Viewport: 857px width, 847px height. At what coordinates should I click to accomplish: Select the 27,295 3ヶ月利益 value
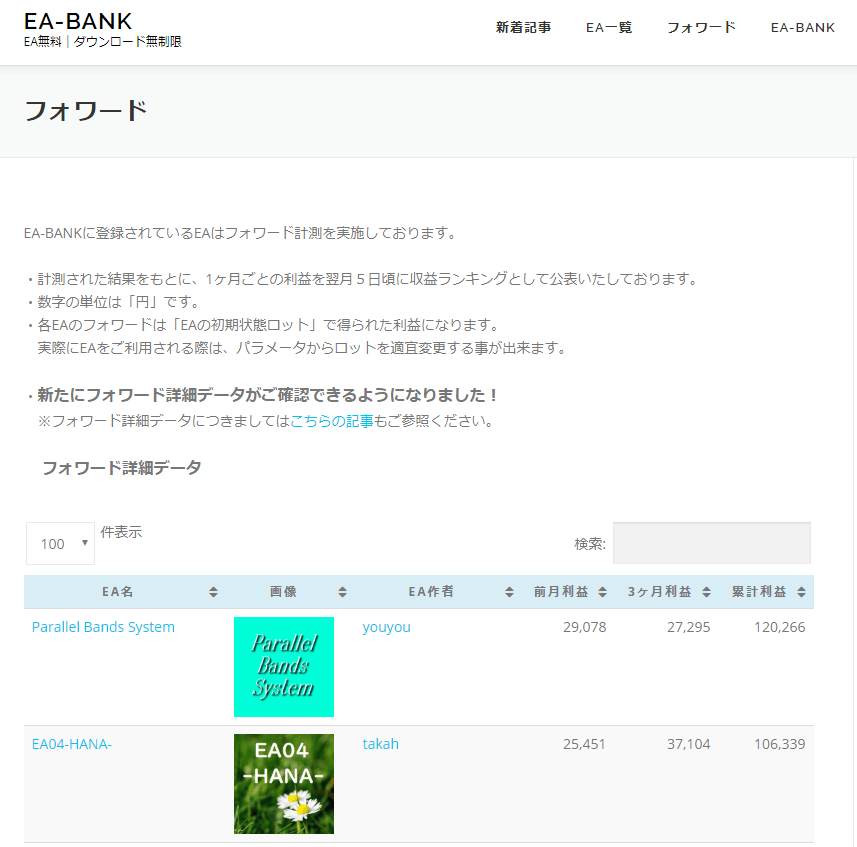[x=688, y=627]
